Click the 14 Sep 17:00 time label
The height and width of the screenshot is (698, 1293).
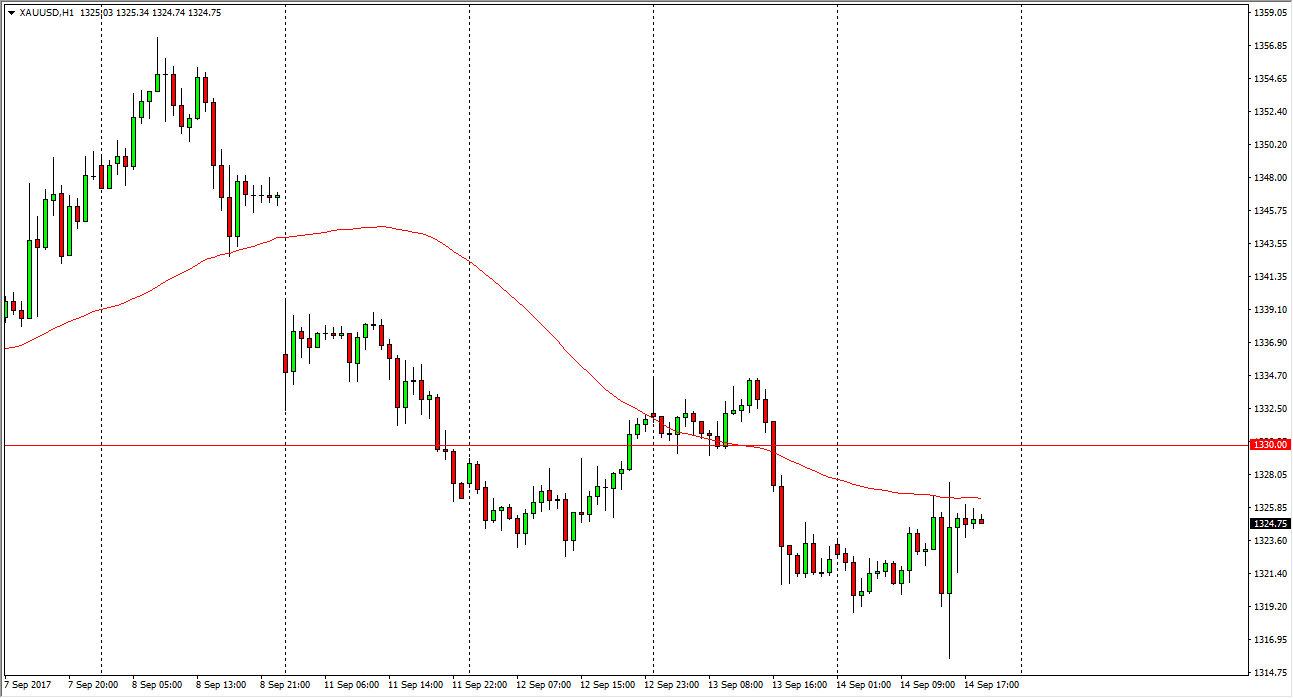tap(989, 685)
